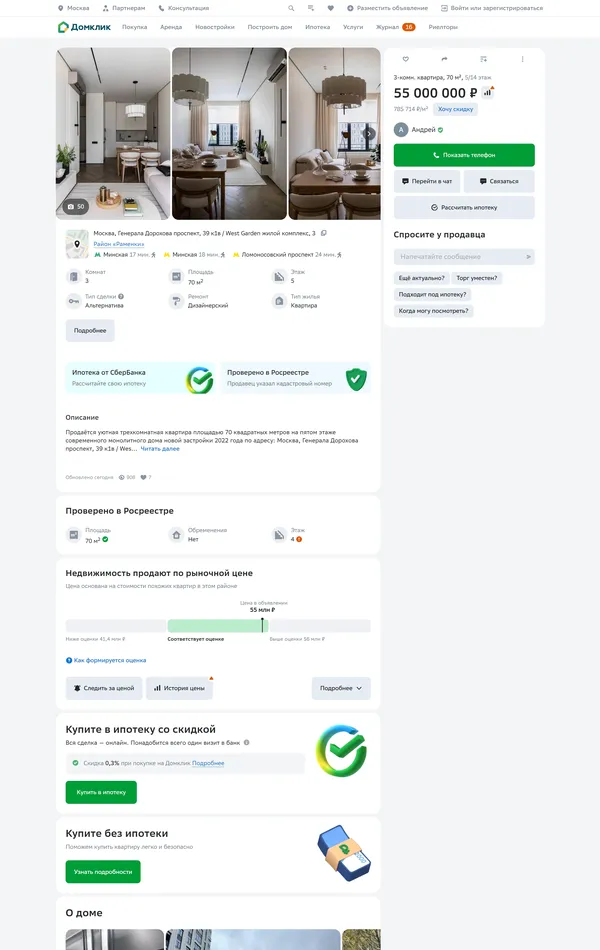
Task: Focus the Напечатайте сообщение input field
Action: tap(459, 257)
